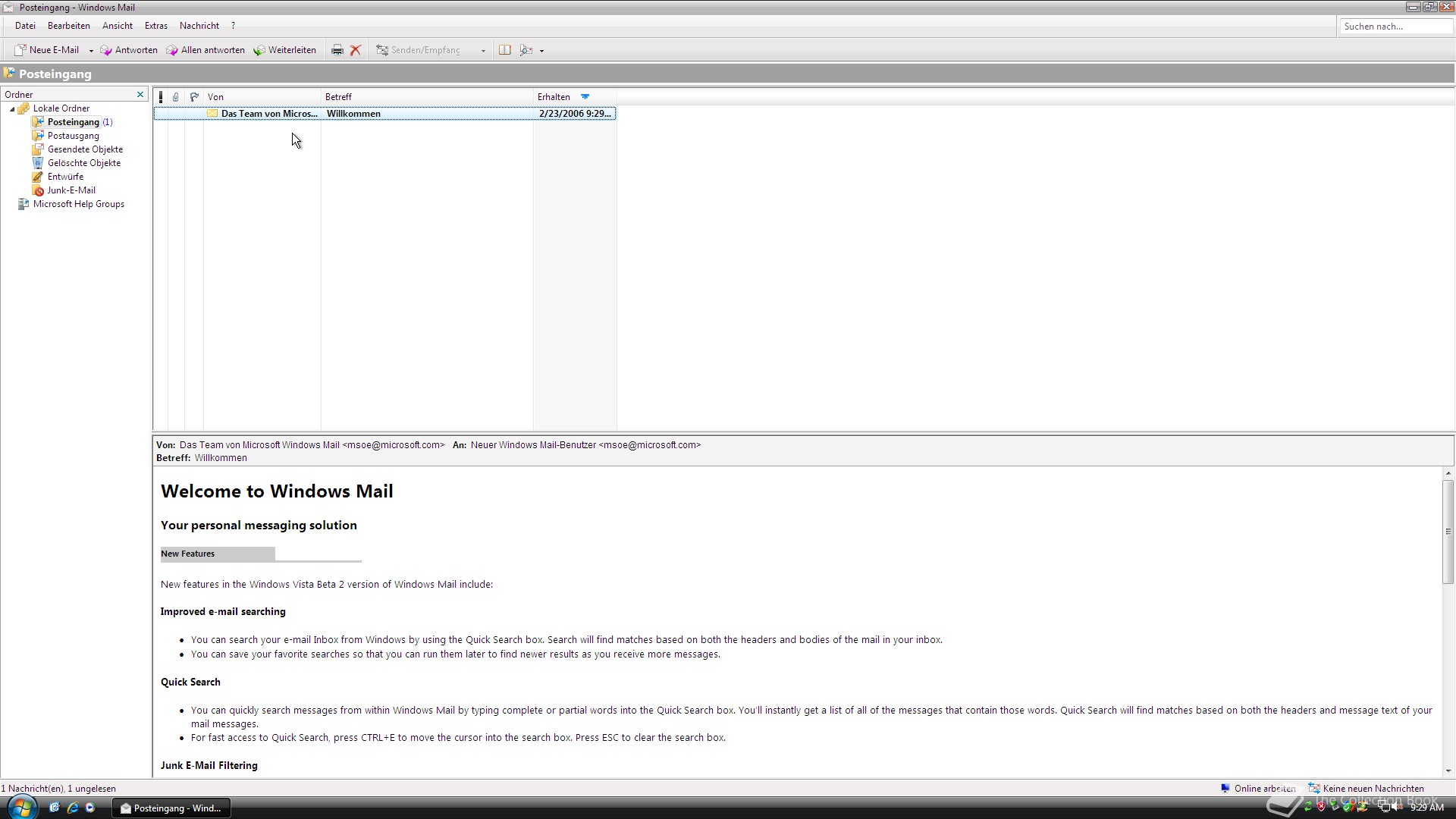The image size is (1456, 819).
Task: Close the Ordner pane with its X
Action: click(x=140, y=94)
